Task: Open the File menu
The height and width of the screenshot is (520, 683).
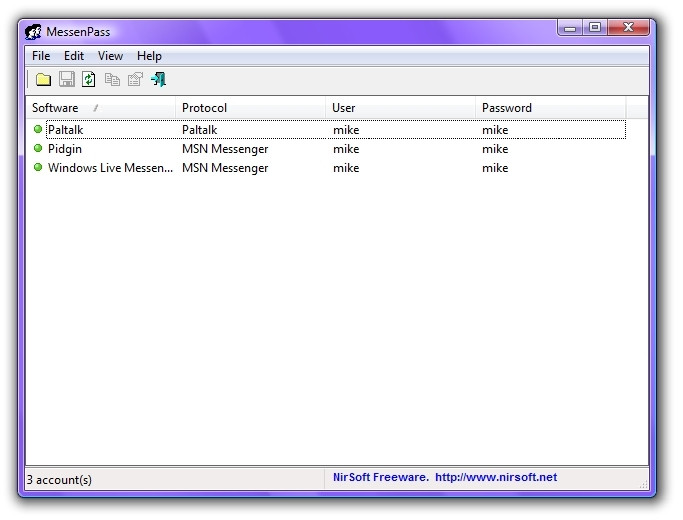Action: (x=41, y=56)
